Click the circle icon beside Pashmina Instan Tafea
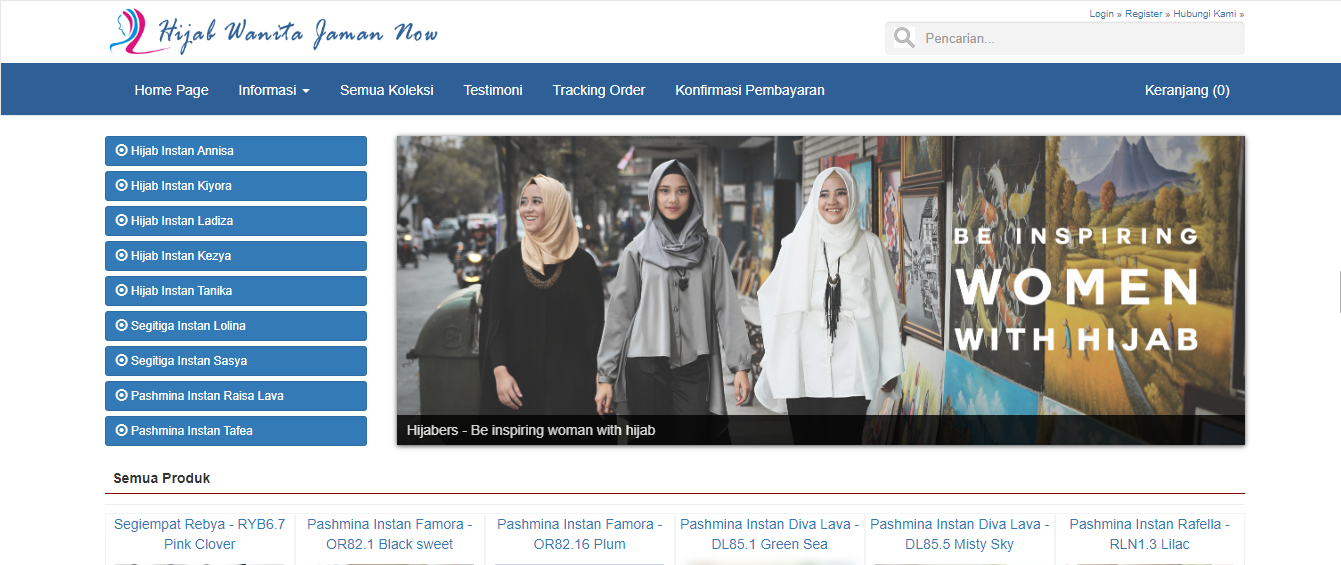 coord(122,431)
